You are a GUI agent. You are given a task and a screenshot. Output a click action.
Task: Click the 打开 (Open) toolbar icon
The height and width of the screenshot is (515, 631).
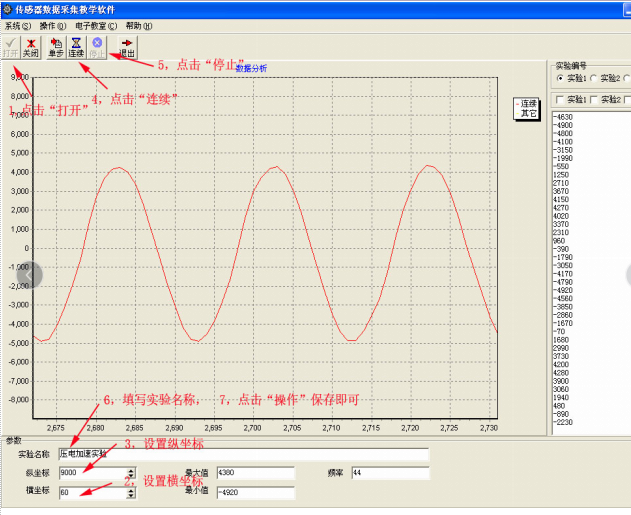tap(10, 47)
